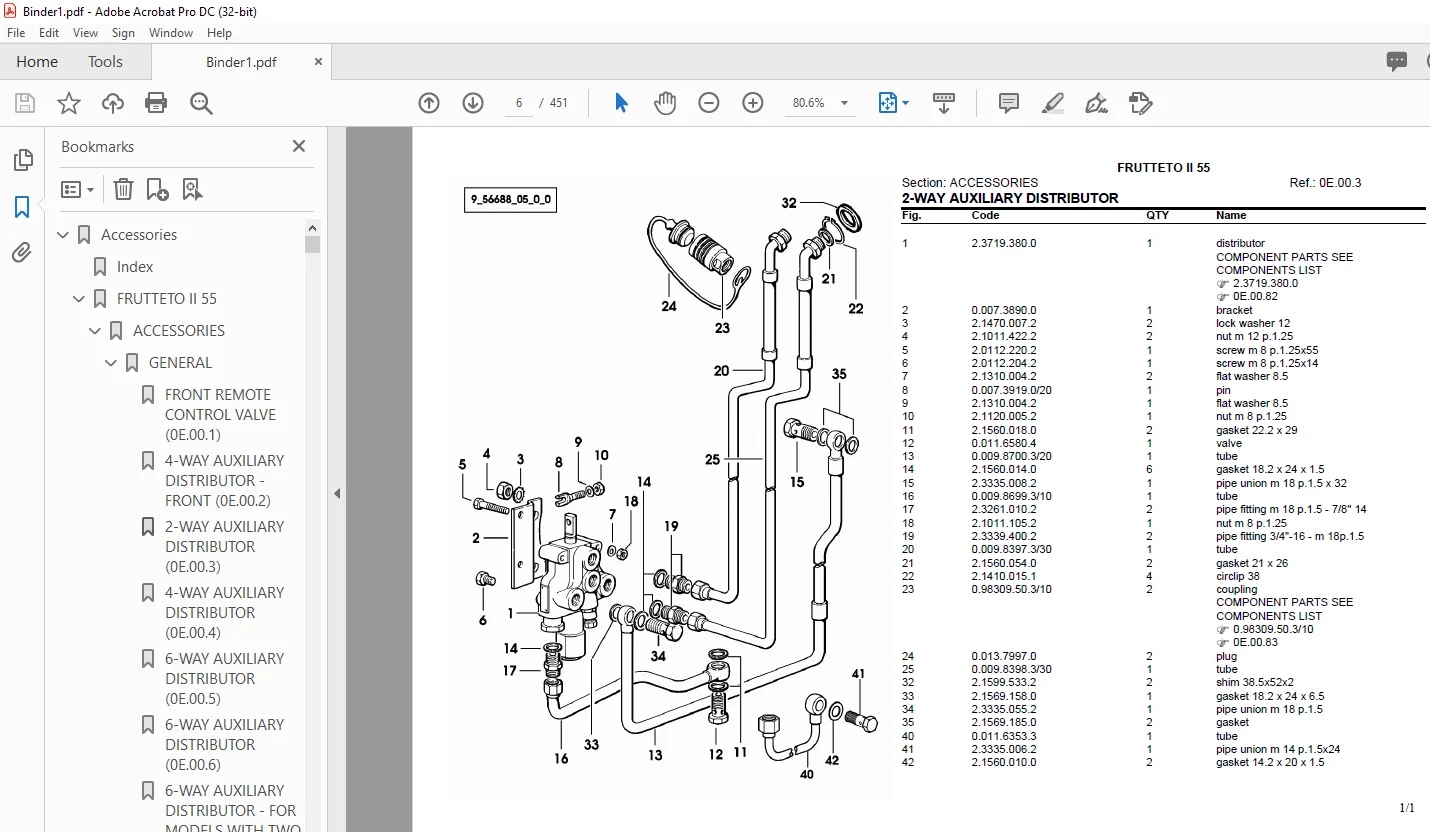Open Find text search tool

(x=201, y=103)
